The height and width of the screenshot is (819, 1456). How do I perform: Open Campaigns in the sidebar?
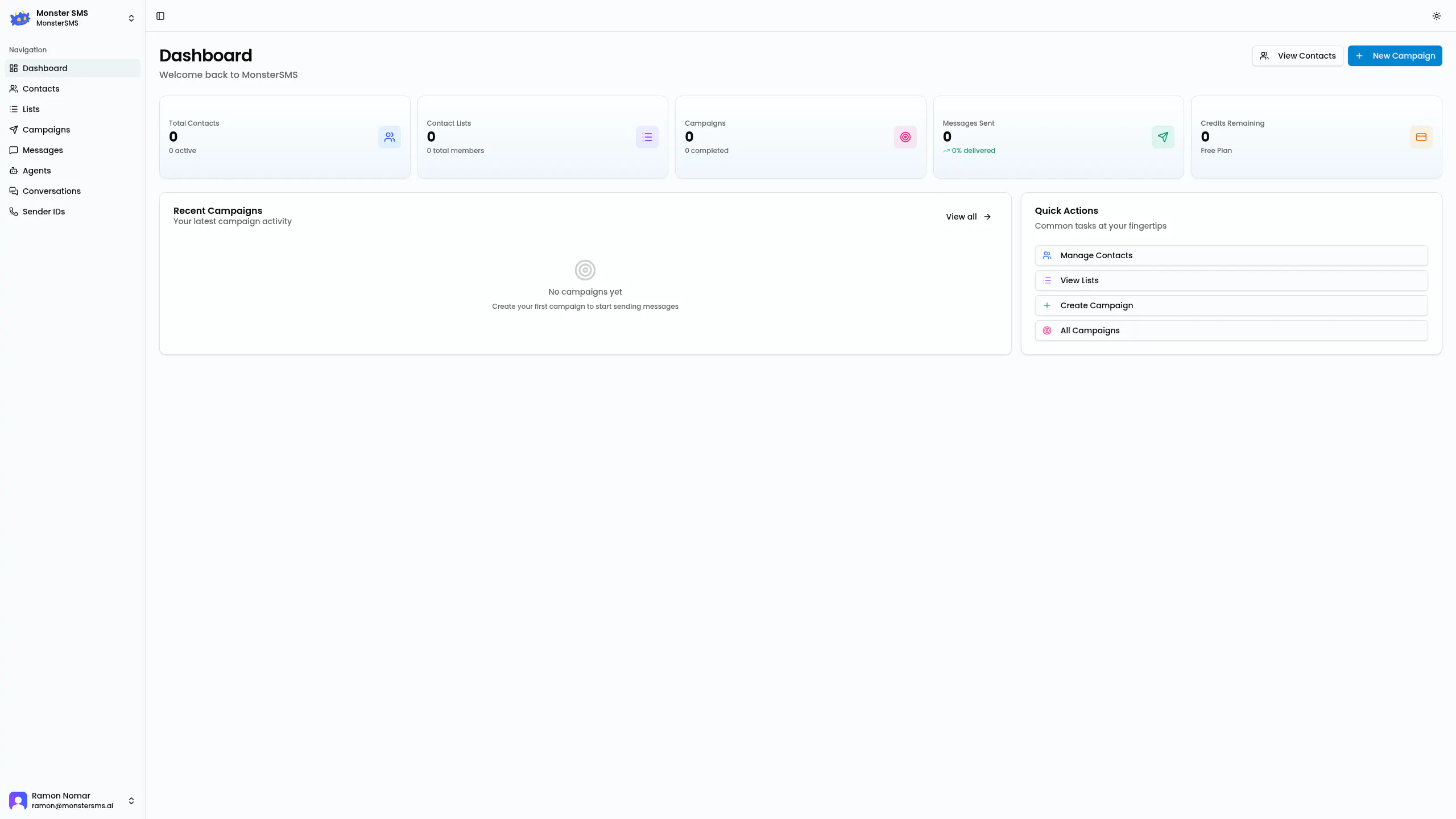(x=72, y=130)
